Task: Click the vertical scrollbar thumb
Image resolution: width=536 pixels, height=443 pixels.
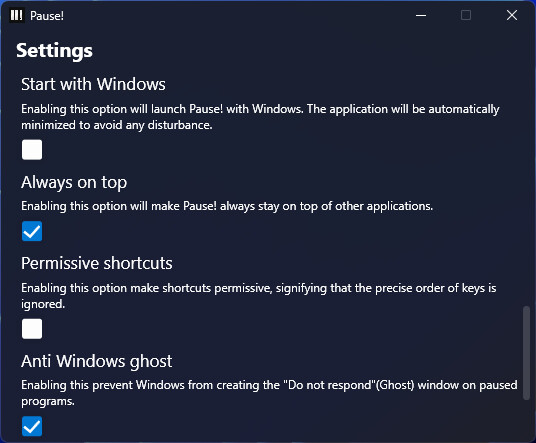Action: pyautogui.click(x=526, y=353)
